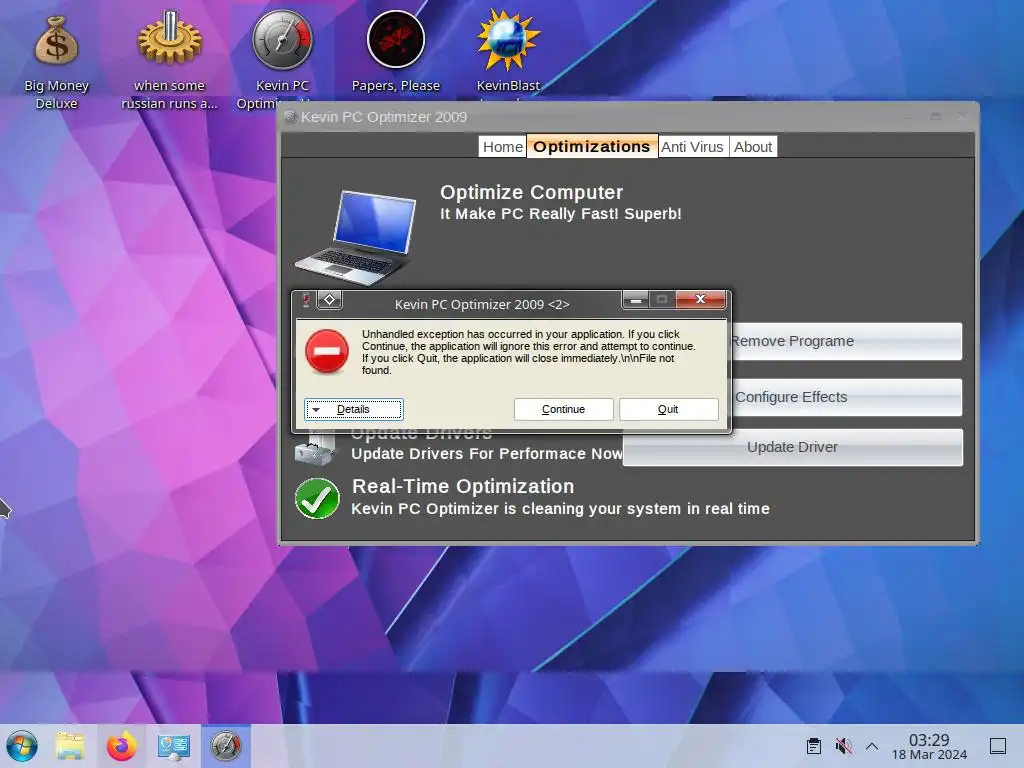Image resolution: width=1024 pixels, height=768 pixels.
Task: Click the muted volume tray icon
Action: click(x=843, y=746)
